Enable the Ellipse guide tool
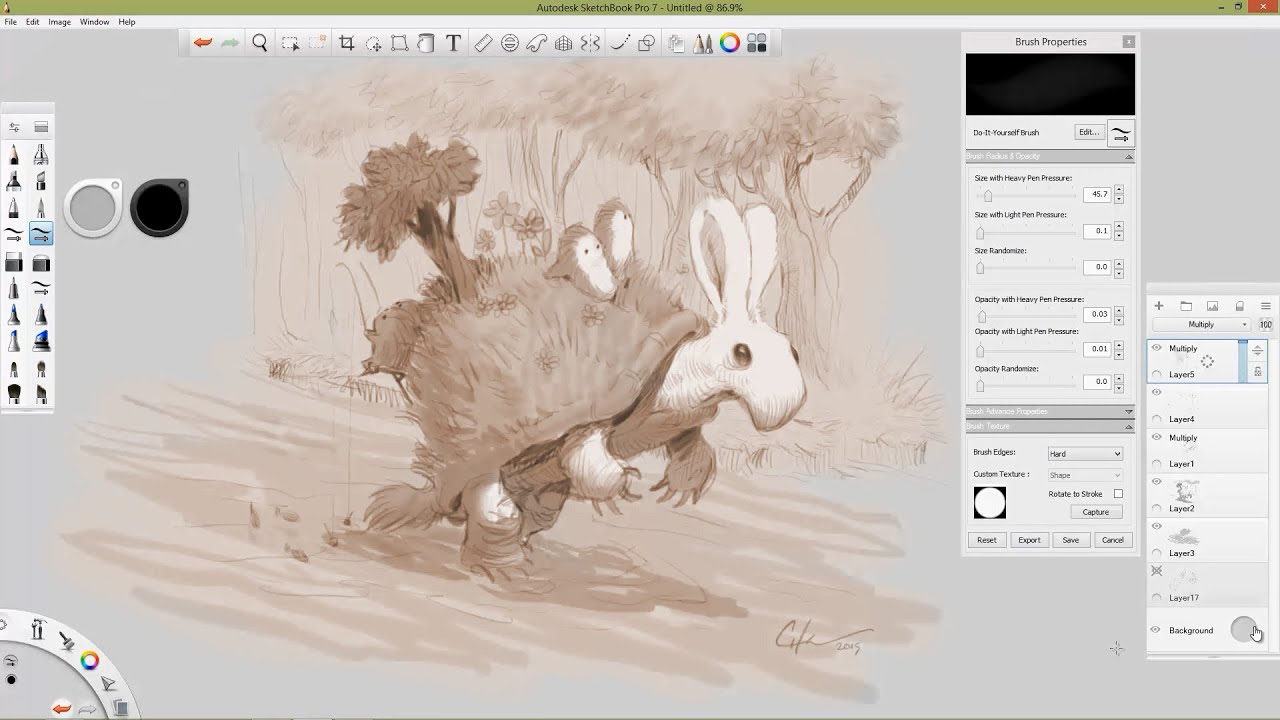 pos(510,43)
